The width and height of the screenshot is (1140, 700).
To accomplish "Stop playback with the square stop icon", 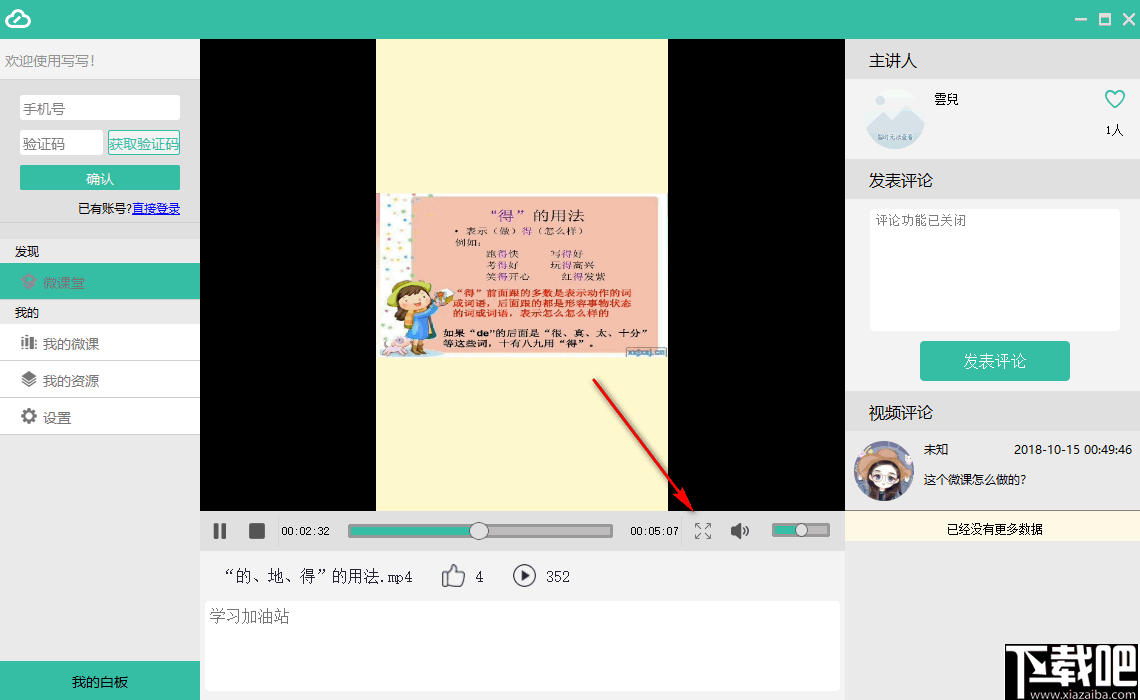I will click(x=256, y=530).
